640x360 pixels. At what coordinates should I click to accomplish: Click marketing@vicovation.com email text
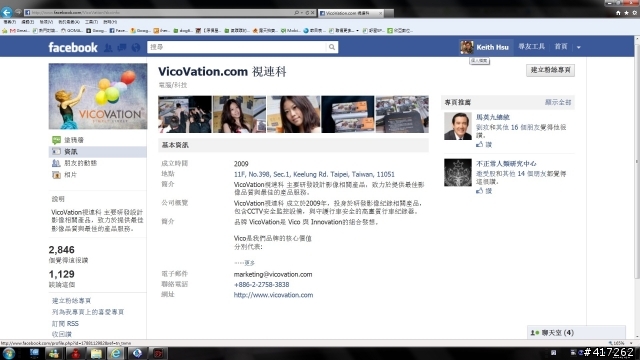click(273, 274)
